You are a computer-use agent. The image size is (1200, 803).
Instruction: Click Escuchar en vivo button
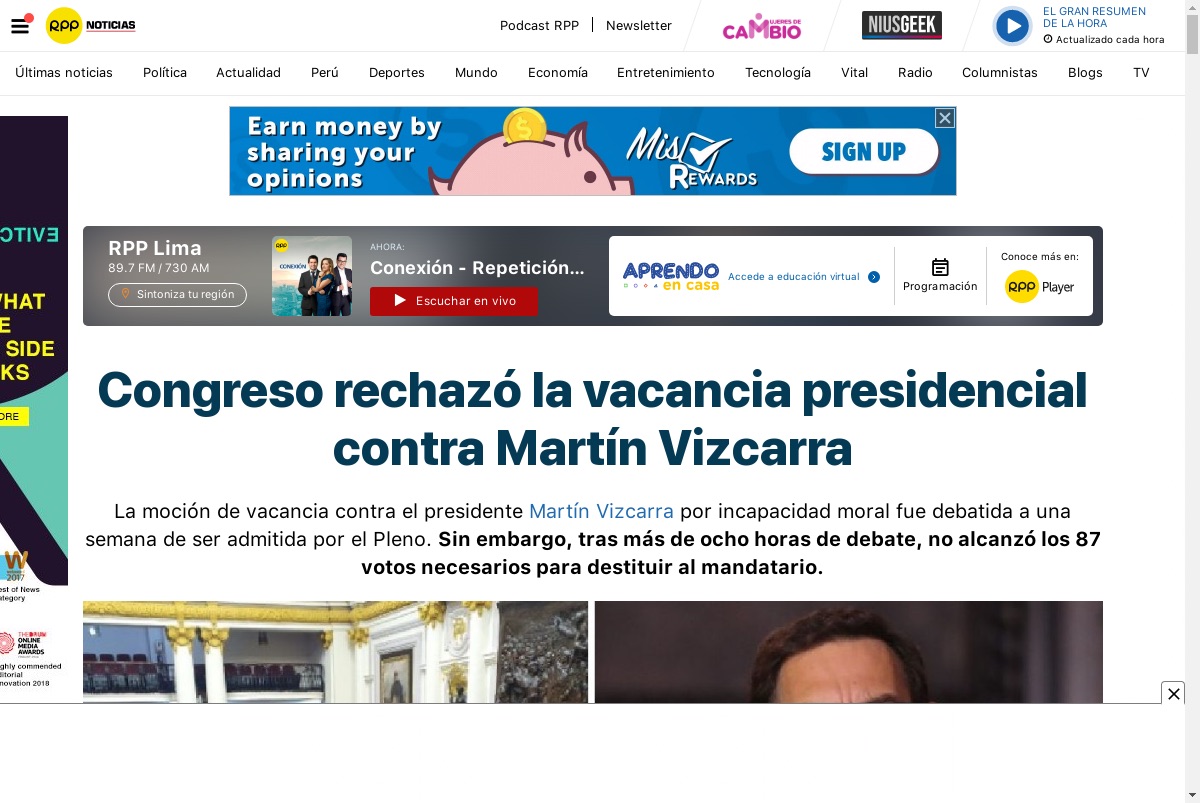point(454,301)
